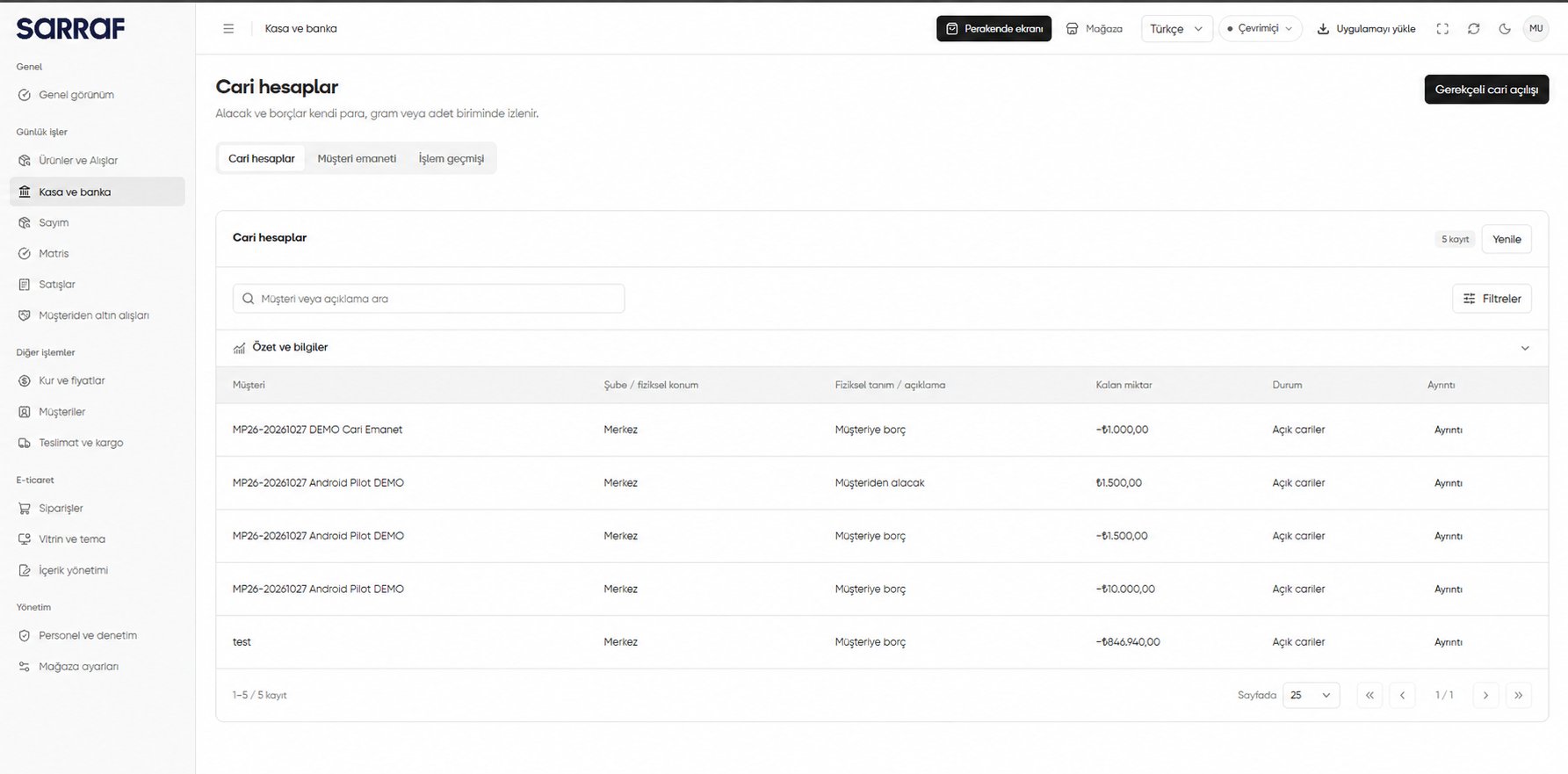Open the Çevrimiçi status dropdown
Screen dimensions: 1568x774
pyautogui.click(x=1260, y=29)
